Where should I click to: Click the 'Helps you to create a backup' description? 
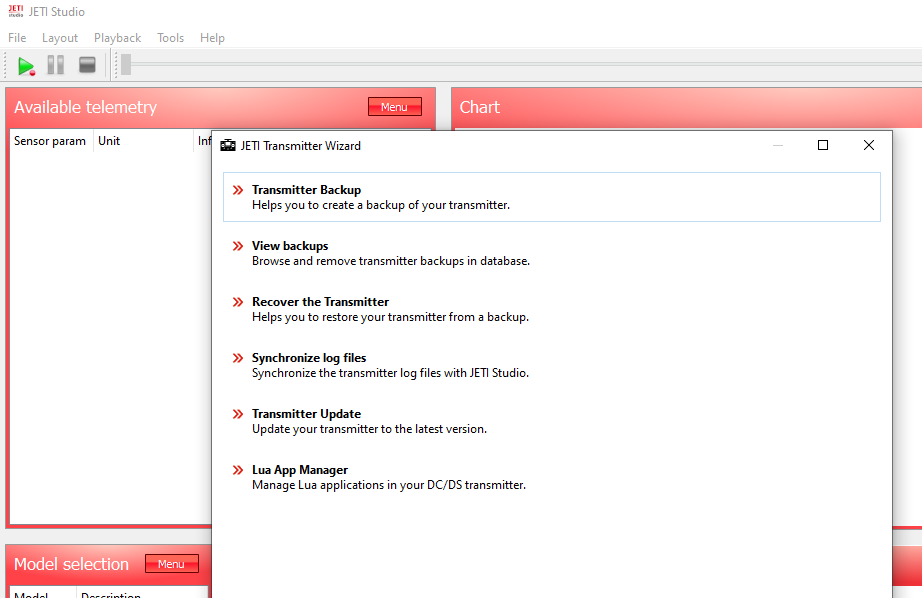click(x=381, y=205)
